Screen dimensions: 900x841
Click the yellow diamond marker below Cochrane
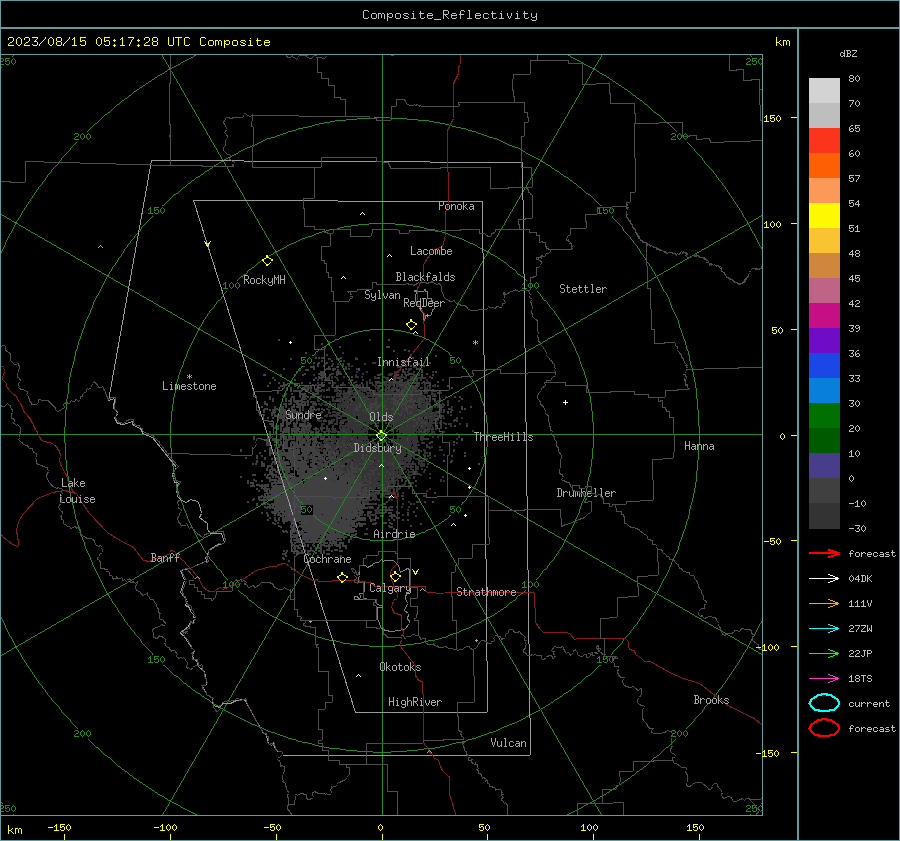pyautogui.click(x=342, y=577)
